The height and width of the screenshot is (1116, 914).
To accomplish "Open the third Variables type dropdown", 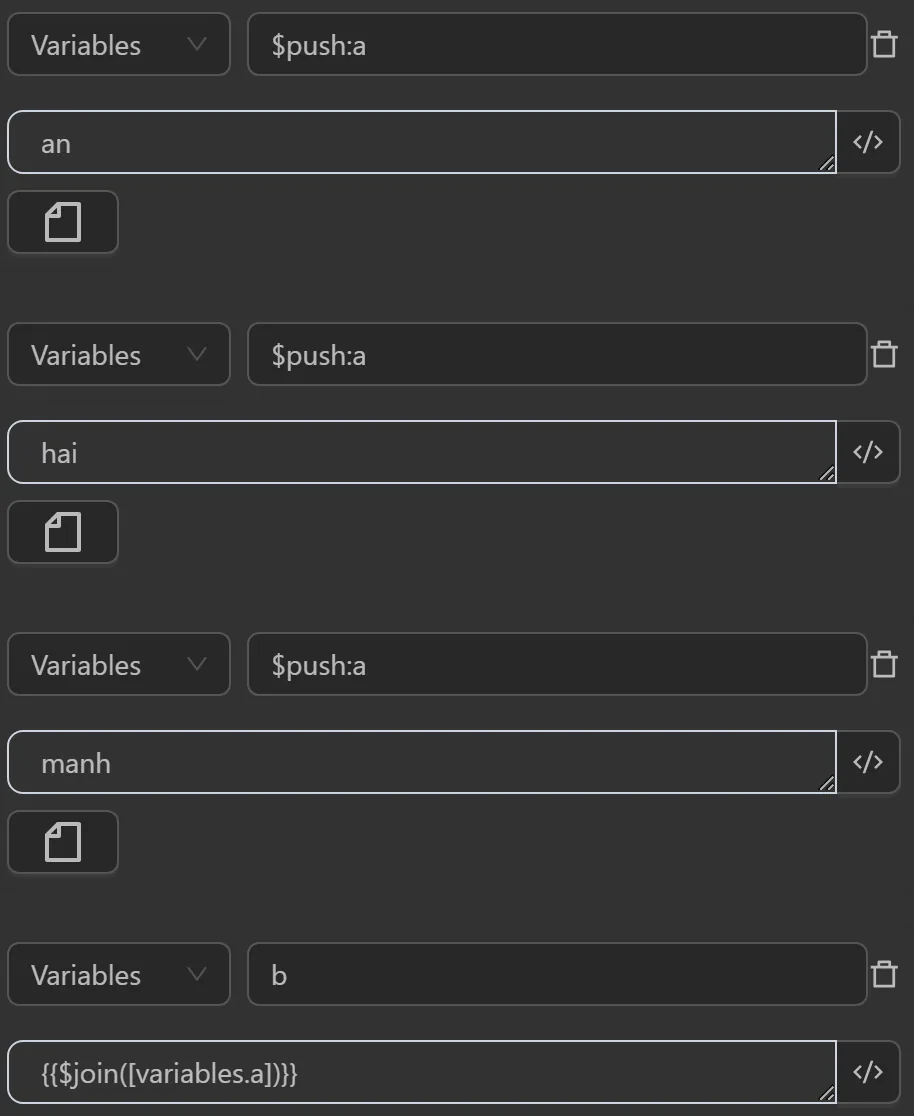I will click(x=118, y=665).
